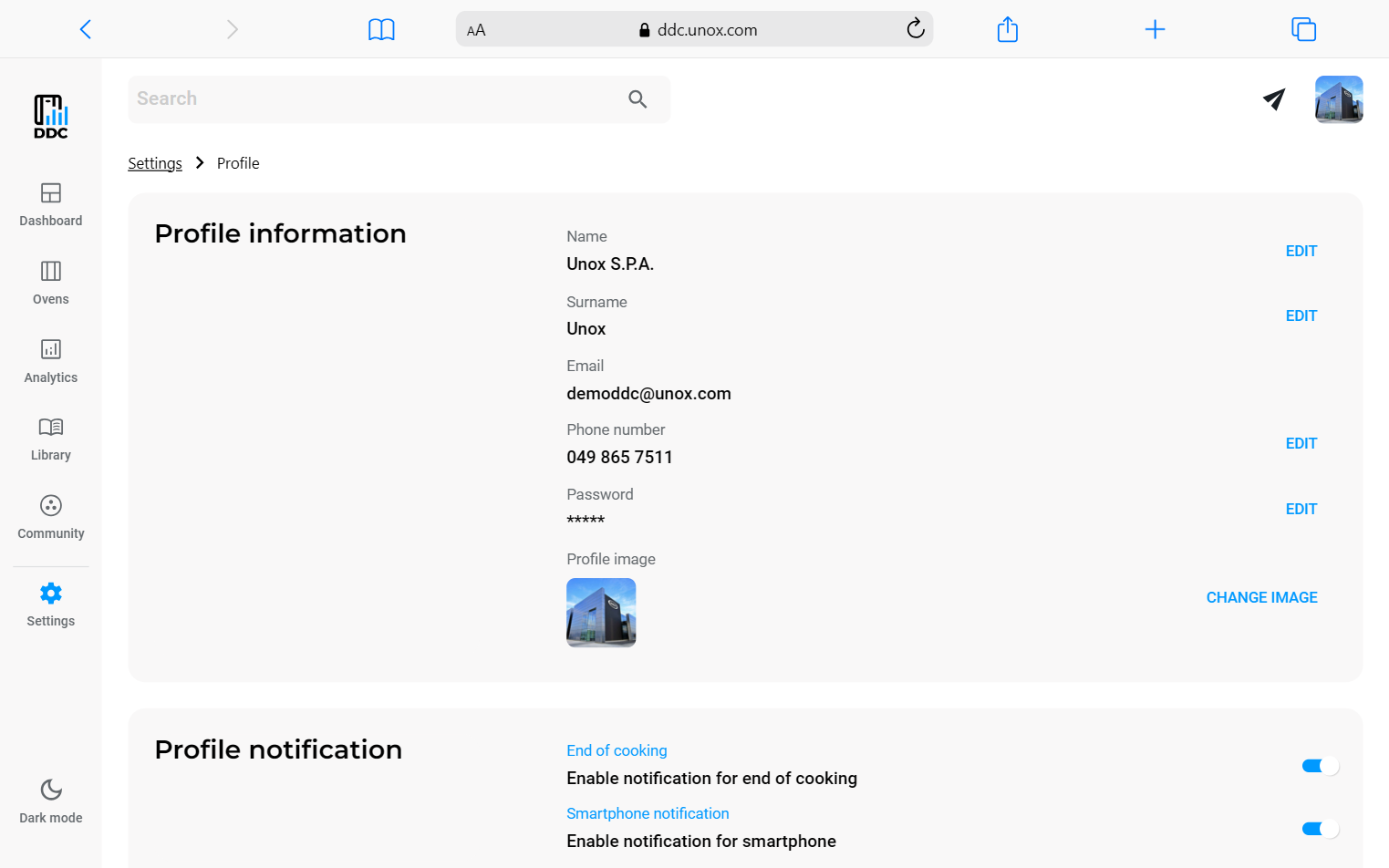Open the Dashboard section from the sidebar

coord(50,205)
